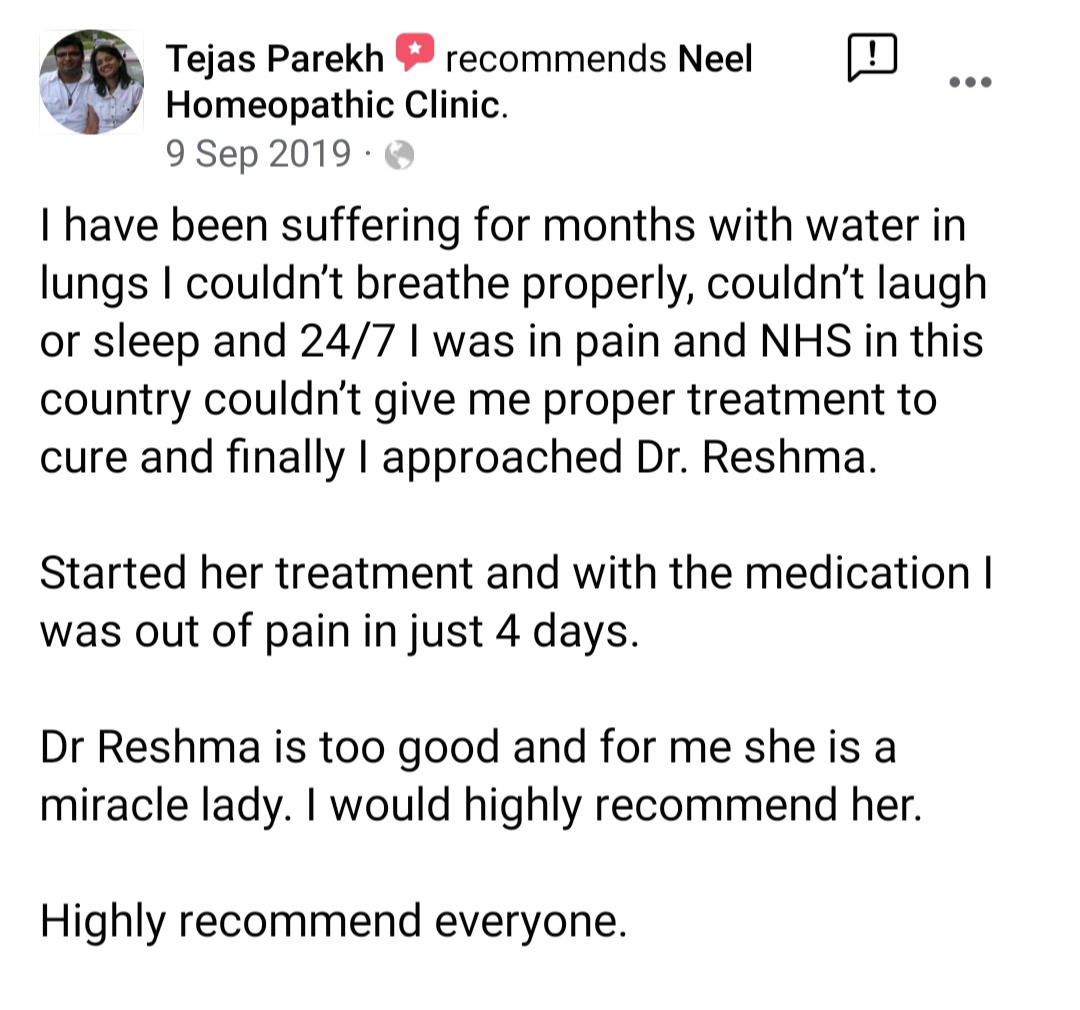Click the "Highly recommend everyone." line
This screenshot has width=1080, height=1010.
[333, 922]
